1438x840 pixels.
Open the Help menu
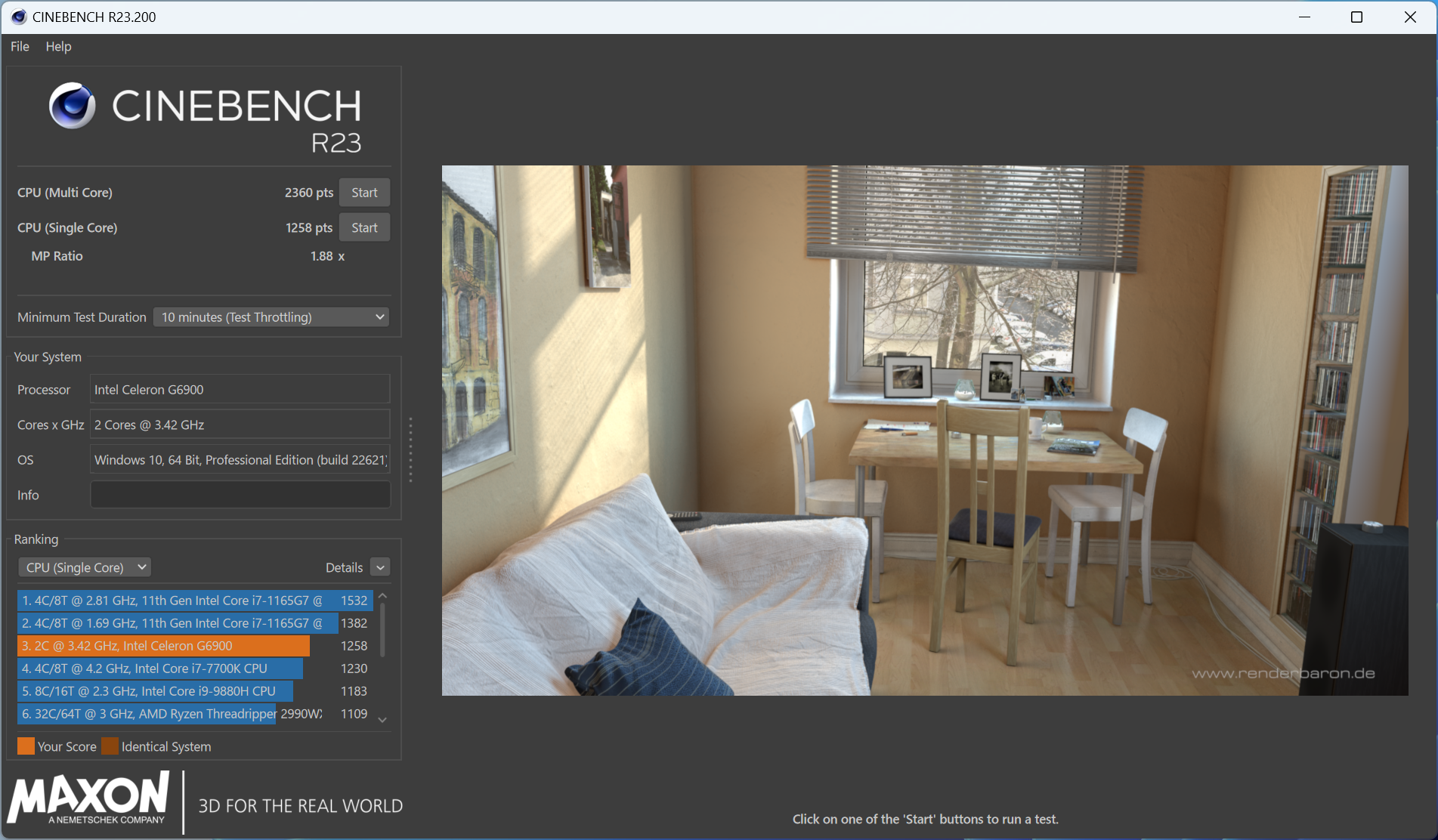pyautogui.click(x=58, y=46)
